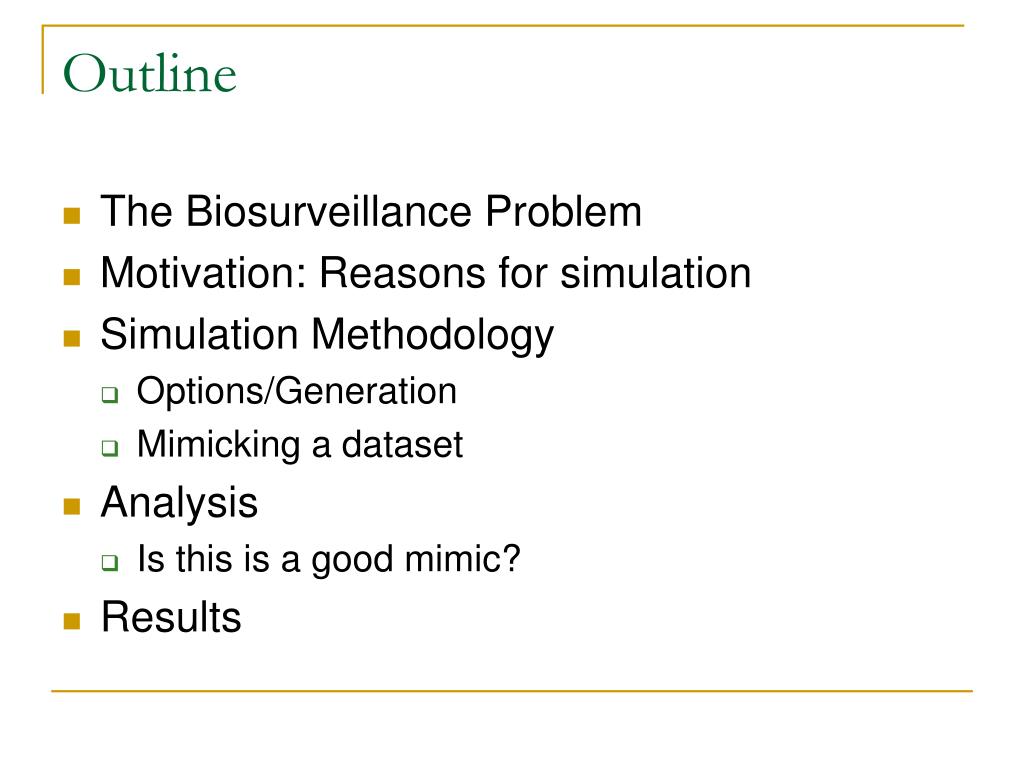
Task: Click the hollow square beside good mimic question
Action: click(x=110, y=562)
